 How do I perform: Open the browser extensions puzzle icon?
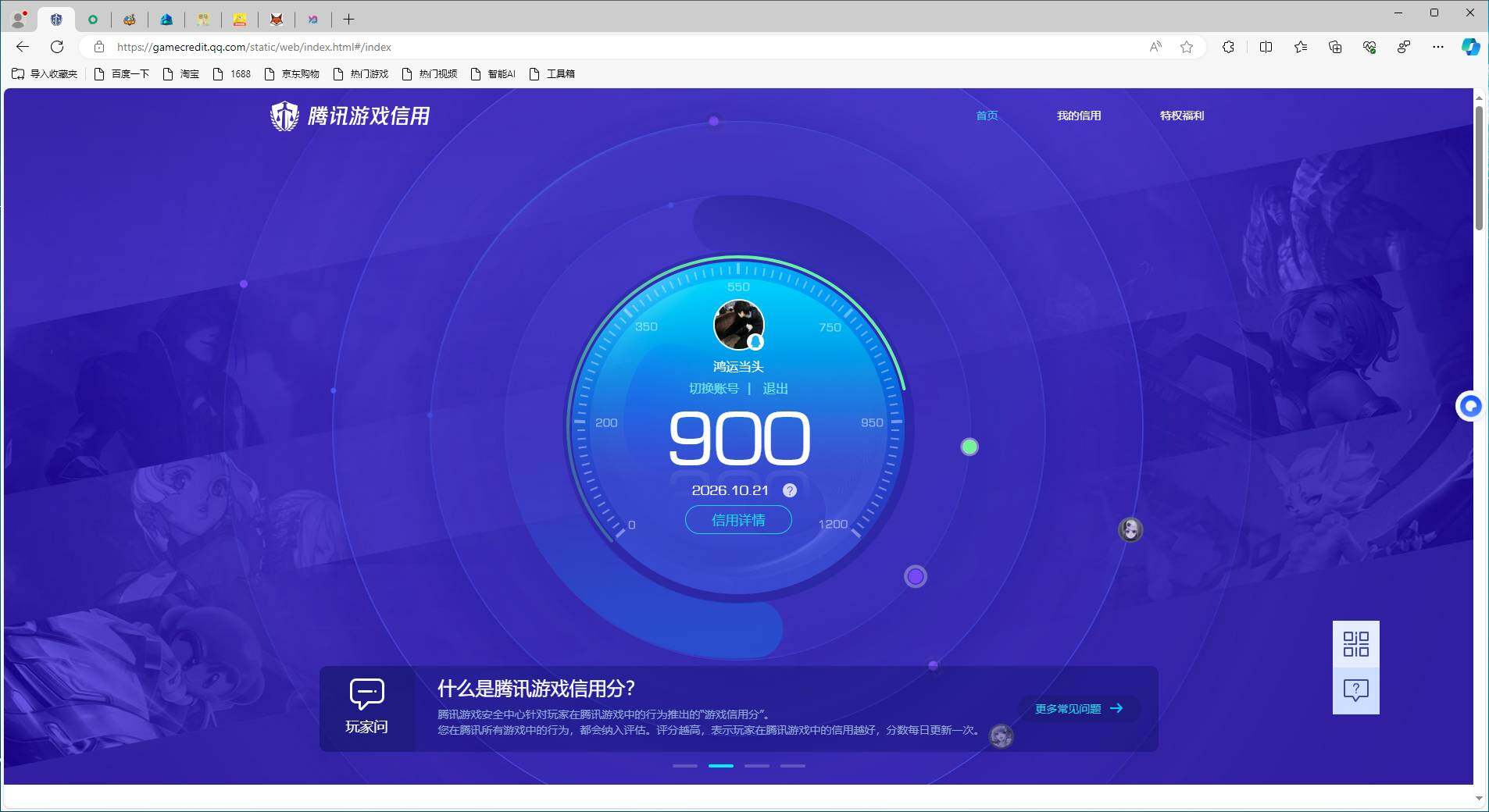click(x=1229, y=47)
